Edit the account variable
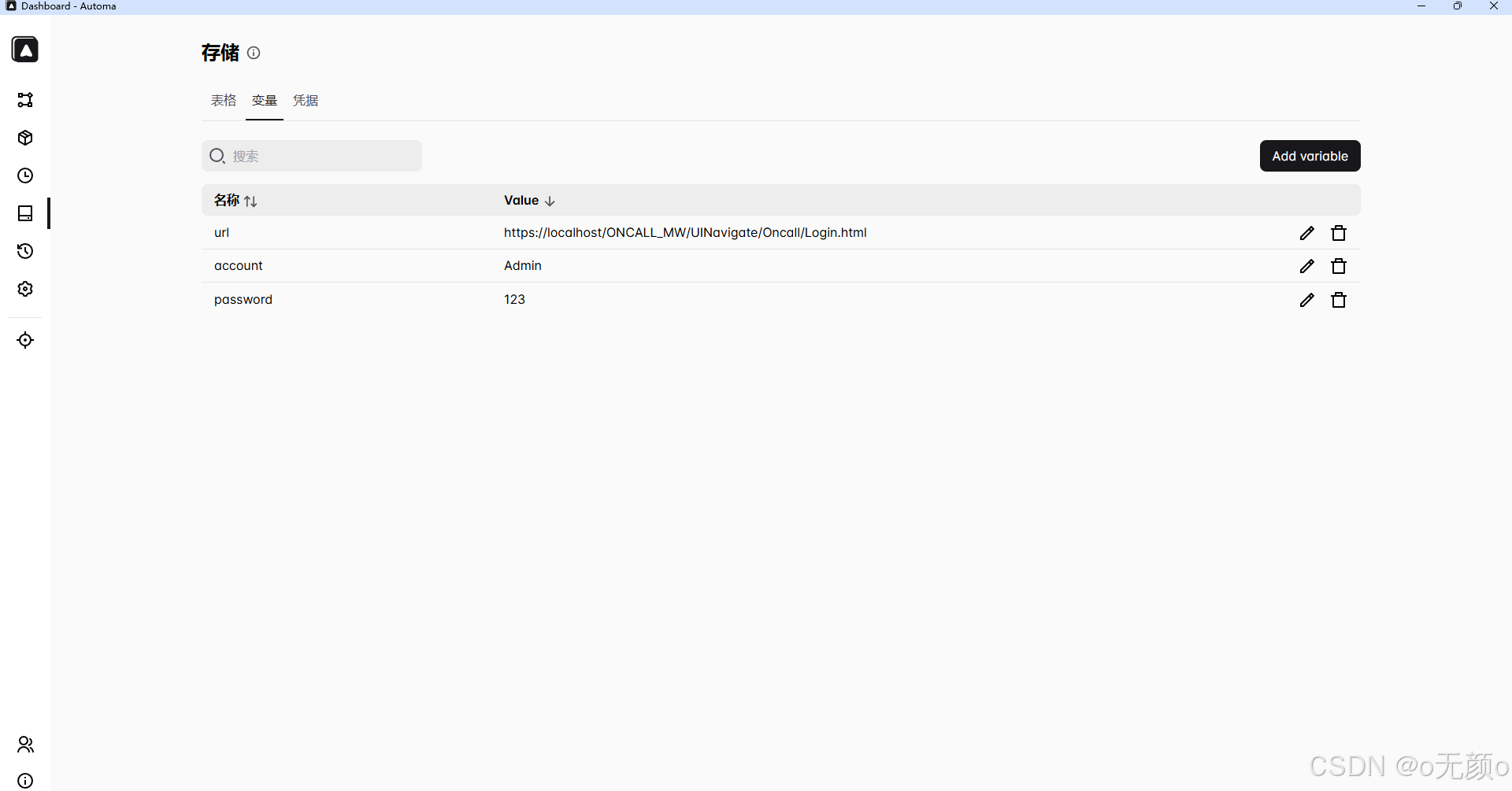The image size is (1512, 791). (1307, 266)
